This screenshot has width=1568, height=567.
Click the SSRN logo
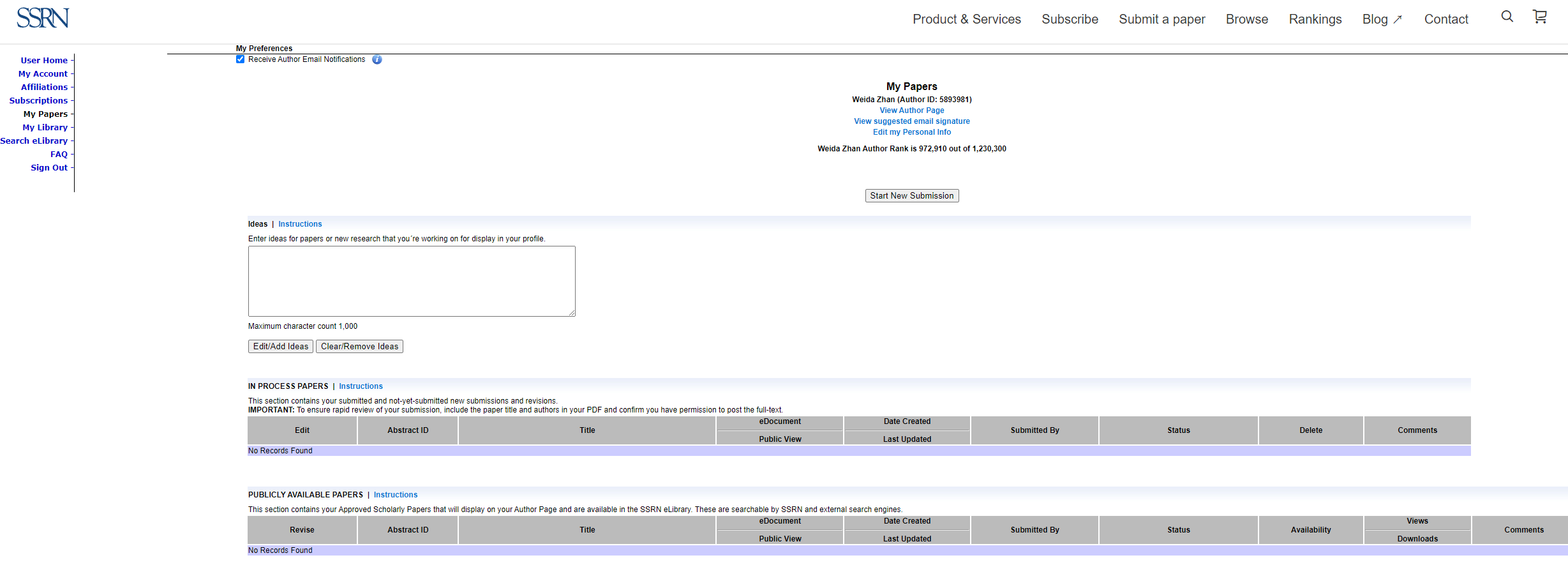coord(43,18)
